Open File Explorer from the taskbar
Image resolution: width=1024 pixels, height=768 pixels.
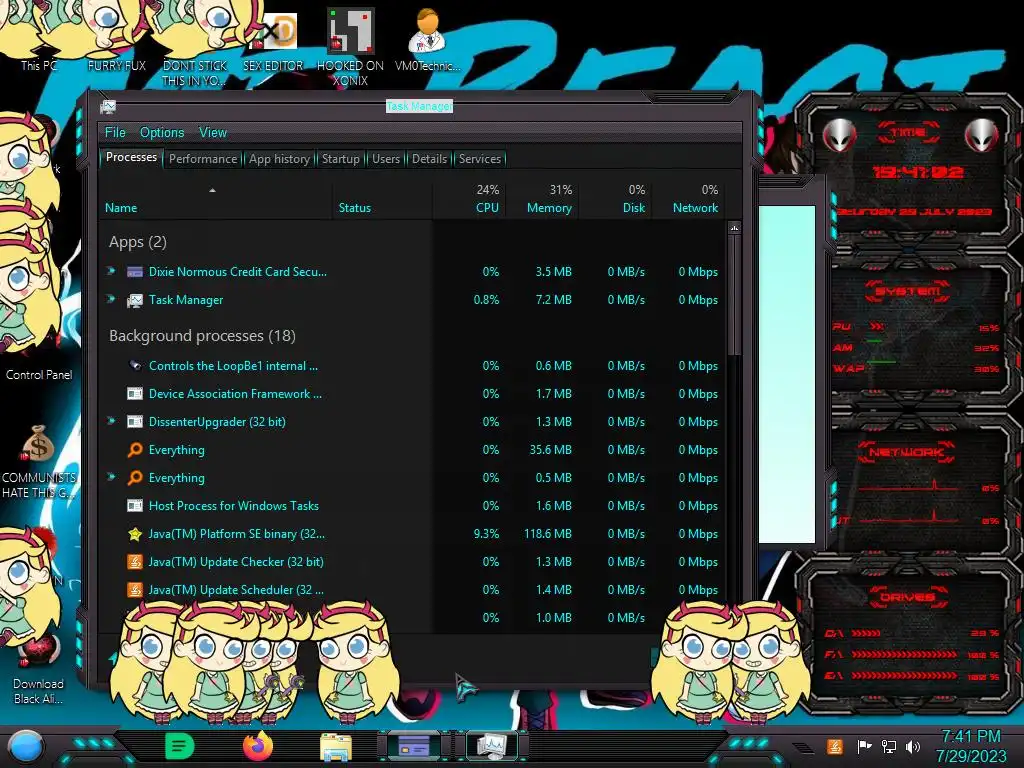pyautogui.click(x=336, y=747)
